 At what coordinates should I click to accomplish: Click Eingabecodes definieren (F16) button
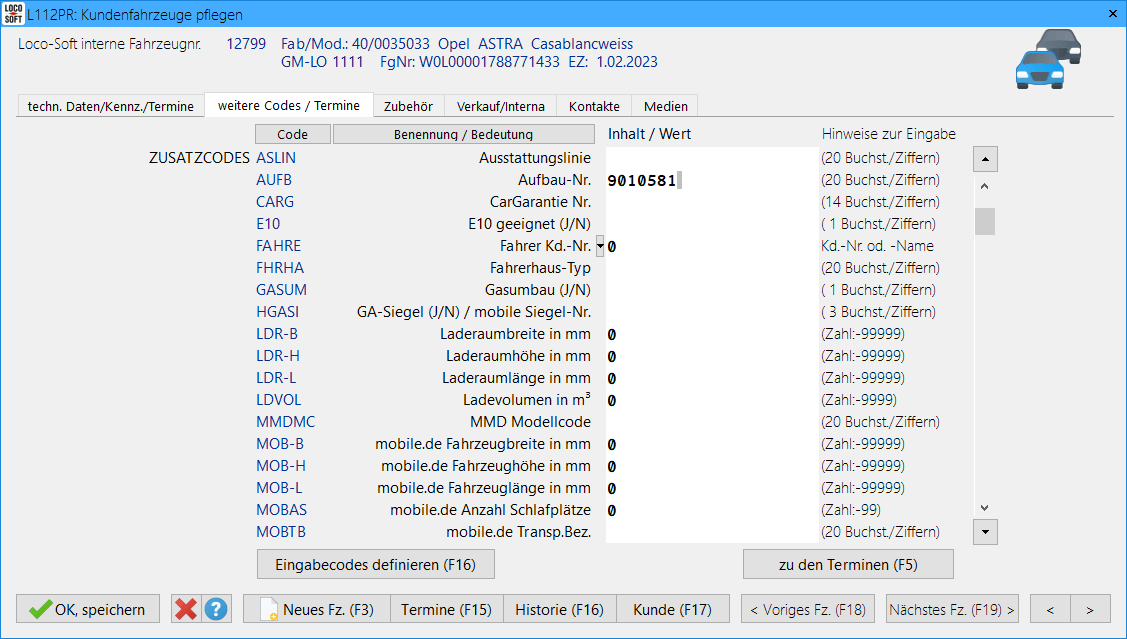(376, 564)
